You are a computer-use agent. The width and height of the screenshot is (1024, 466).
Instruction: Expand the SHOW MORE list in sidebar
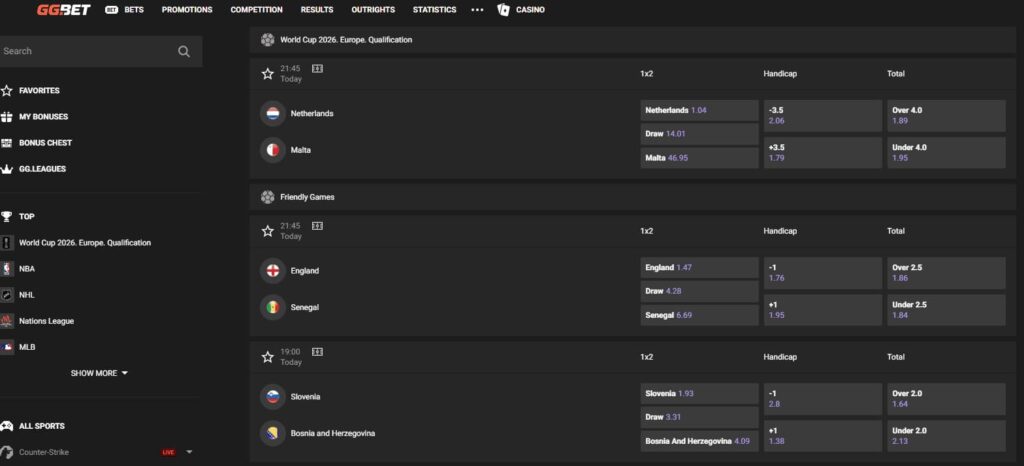coord(99,373)
